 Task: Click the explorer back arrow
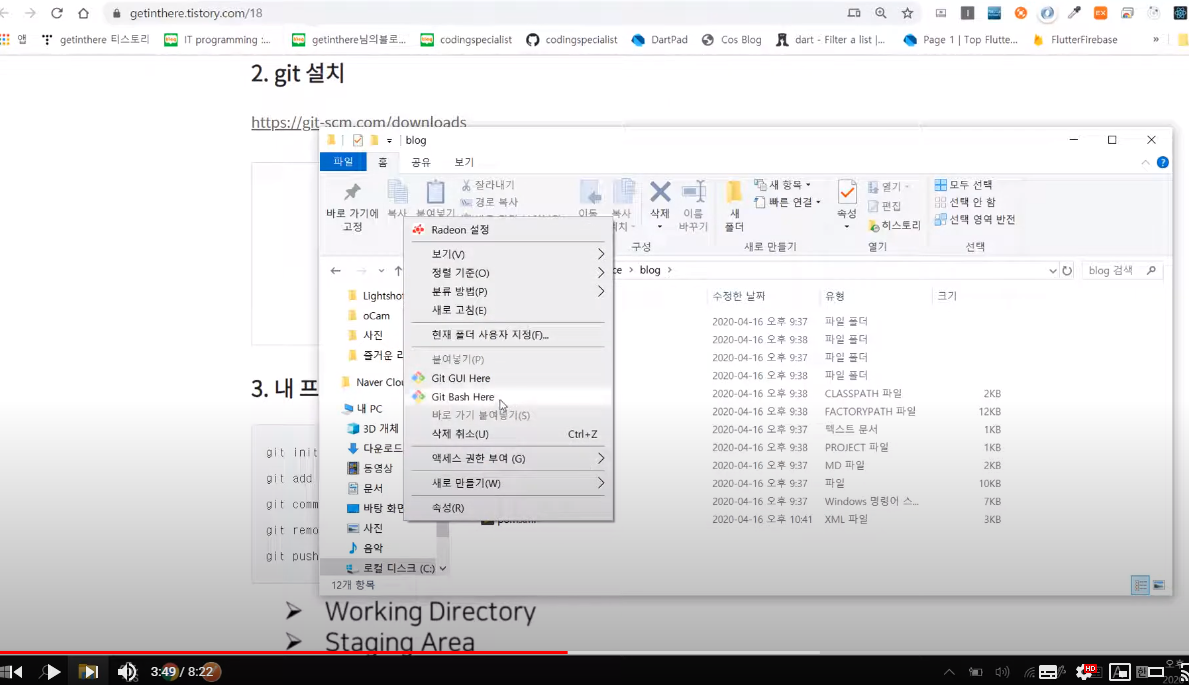point(336,271)
